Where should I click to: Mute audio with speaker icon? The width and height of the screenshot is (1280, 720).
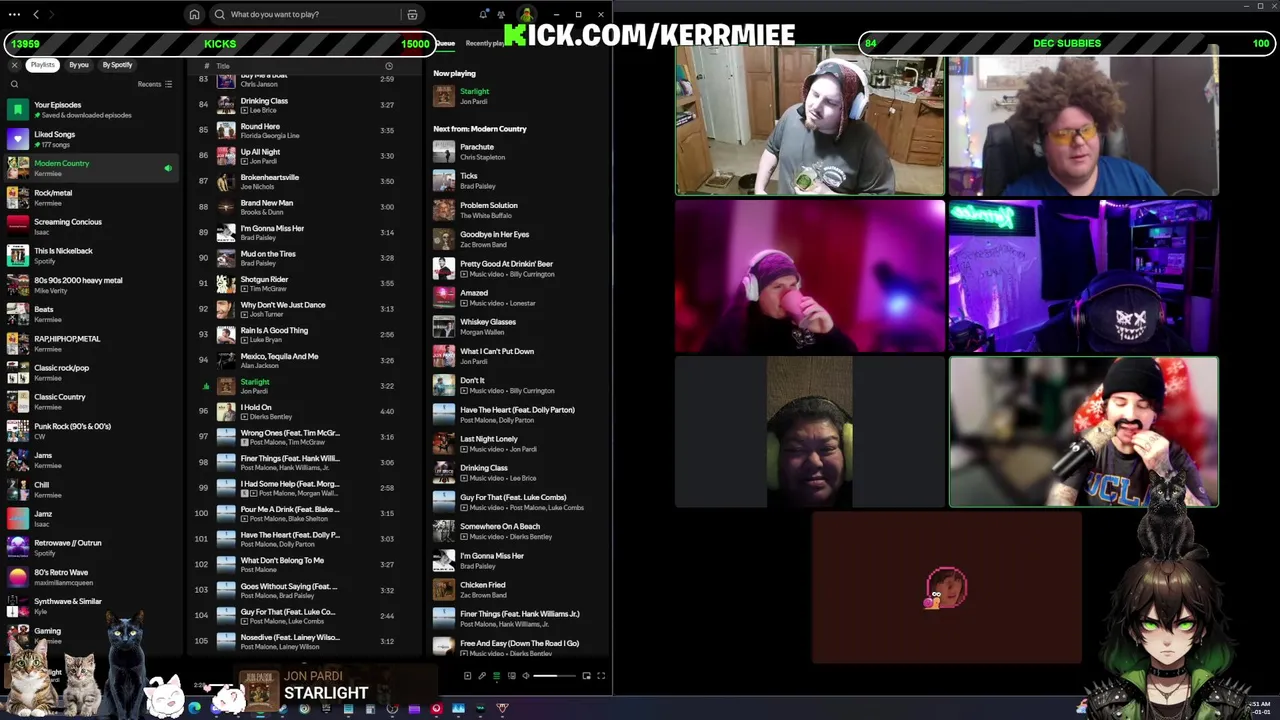(x=526, y=676)
